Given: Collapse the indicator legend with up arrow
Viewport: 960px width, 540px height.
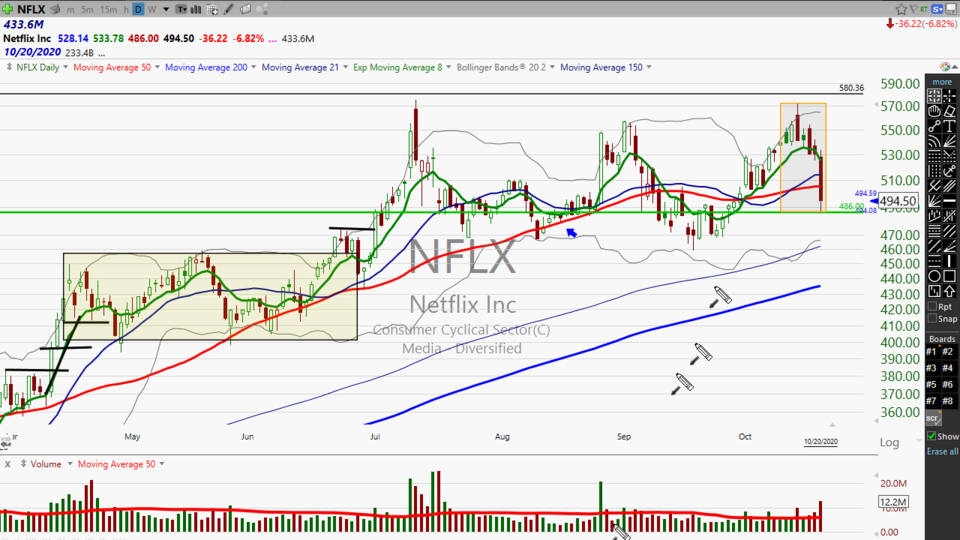Looking at the screenshot, I should 954,67.
